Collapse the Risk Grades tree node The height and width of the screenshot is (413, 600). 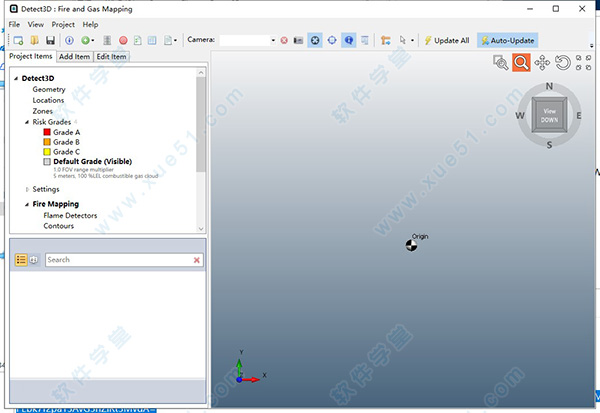[x=27, y=122]
